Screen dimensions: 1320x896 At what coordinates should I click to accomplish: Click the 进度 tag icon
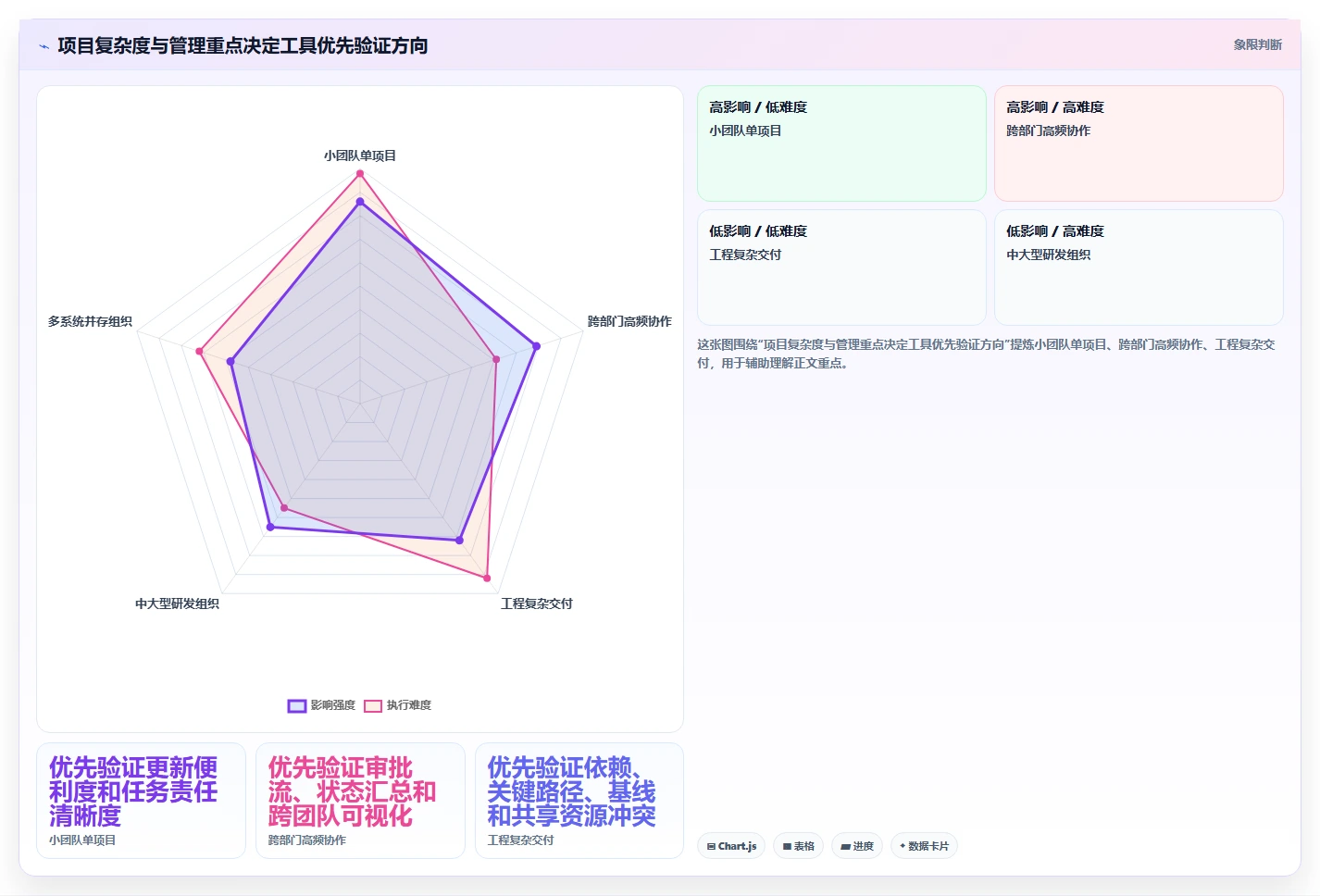coord(845,846)
